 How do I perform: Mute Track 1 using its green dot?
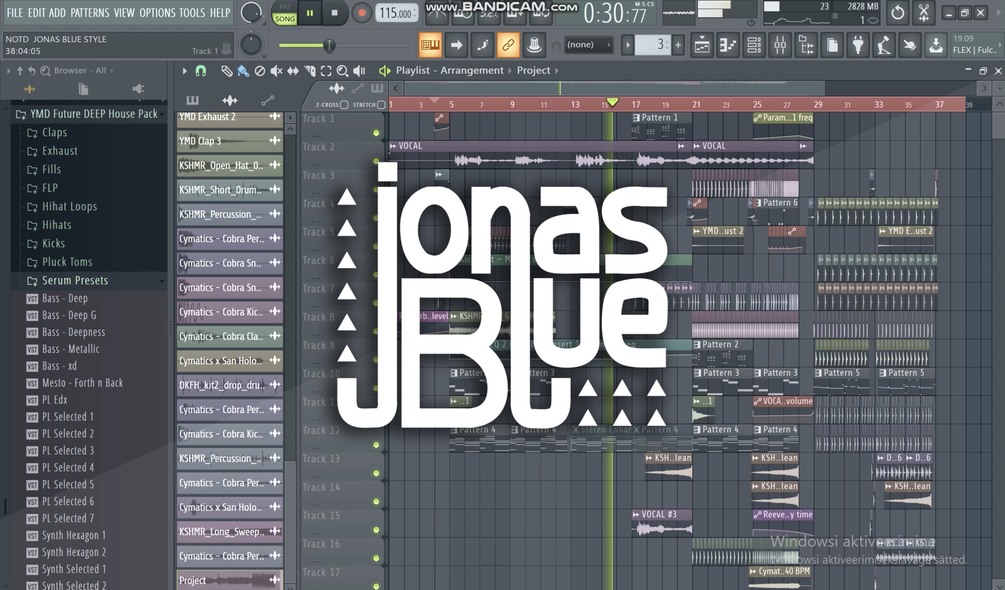coord(376,133)
